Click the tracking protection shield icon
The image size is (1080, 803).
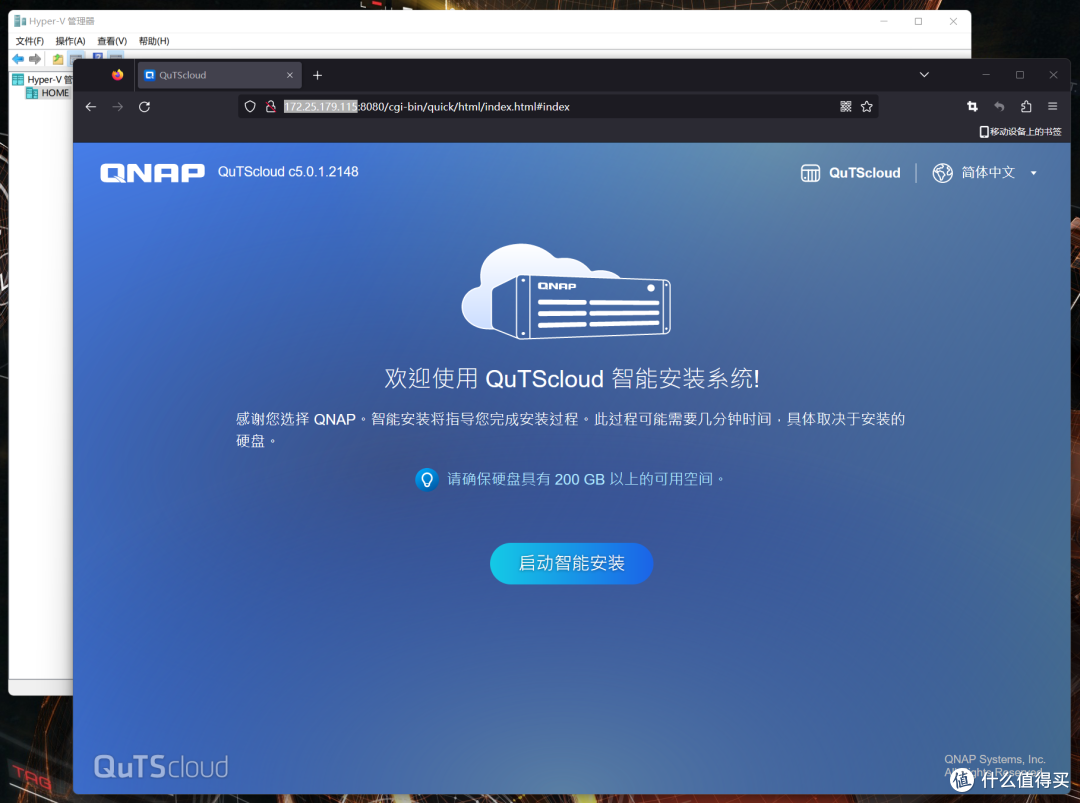(x=250, y=107)
